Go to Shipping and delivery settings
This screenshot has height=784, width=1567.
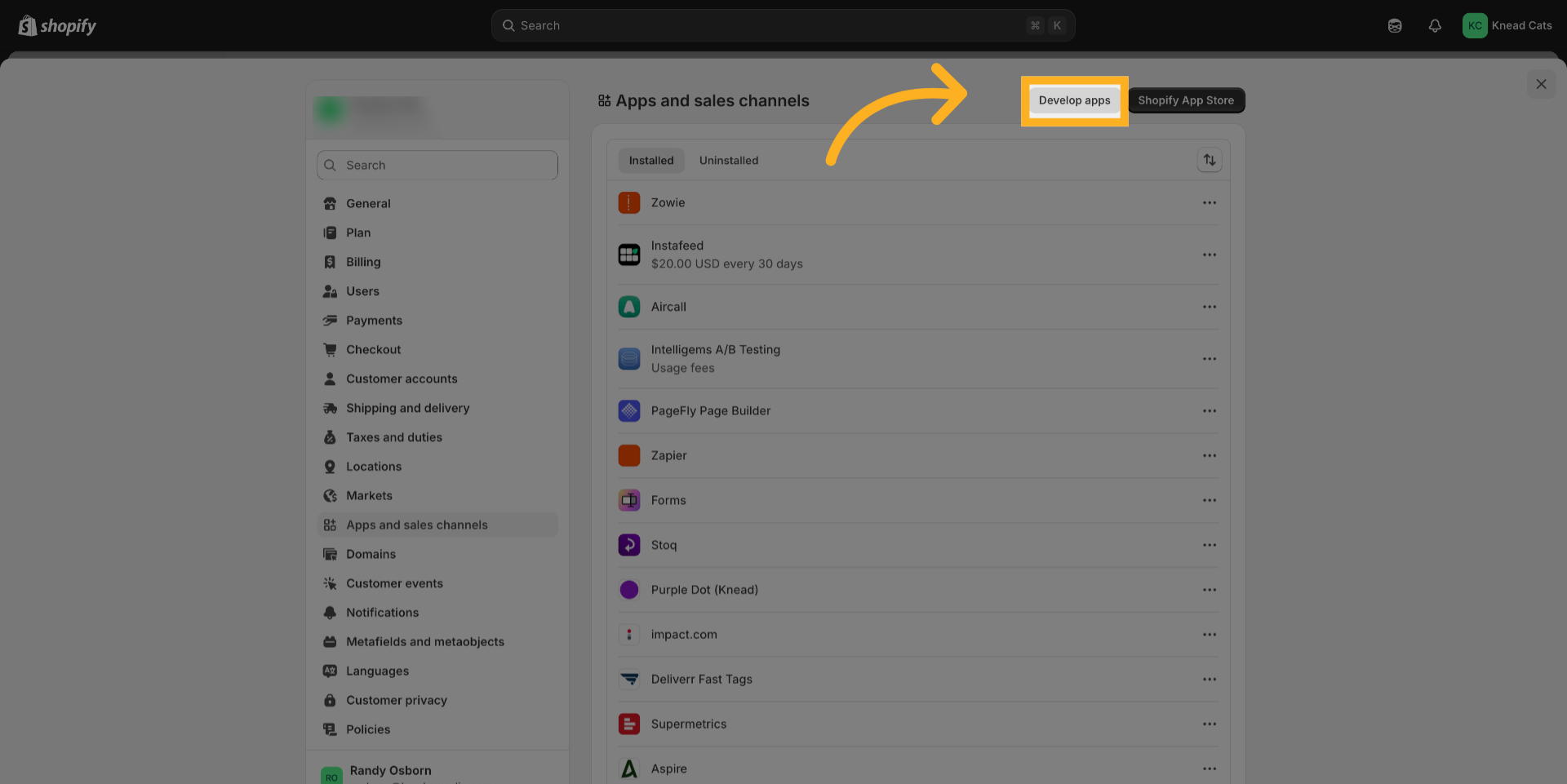(407, 408)
